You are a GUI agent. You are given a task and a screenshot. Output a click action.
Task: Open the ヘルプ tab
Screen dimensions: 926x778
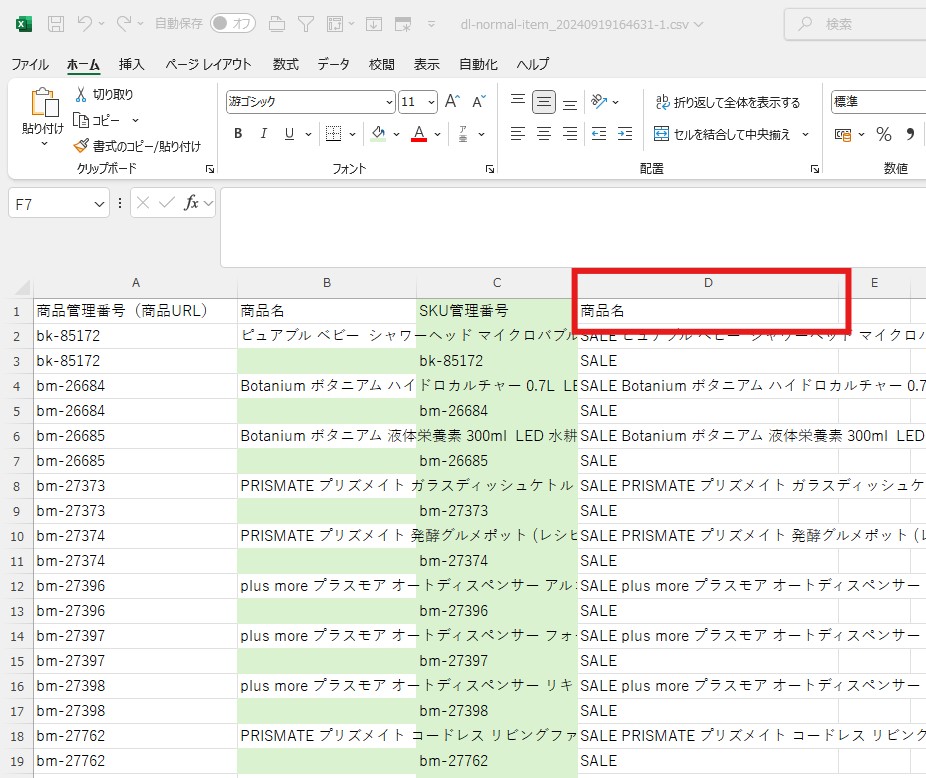pyautogui.click(x=533, y=64)
